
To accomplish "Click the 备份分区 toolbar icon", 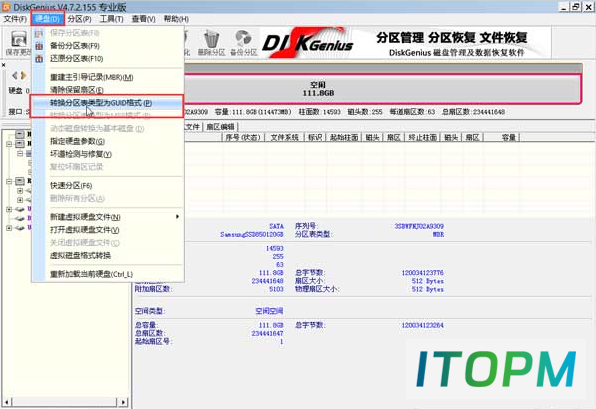I will 244,39.
